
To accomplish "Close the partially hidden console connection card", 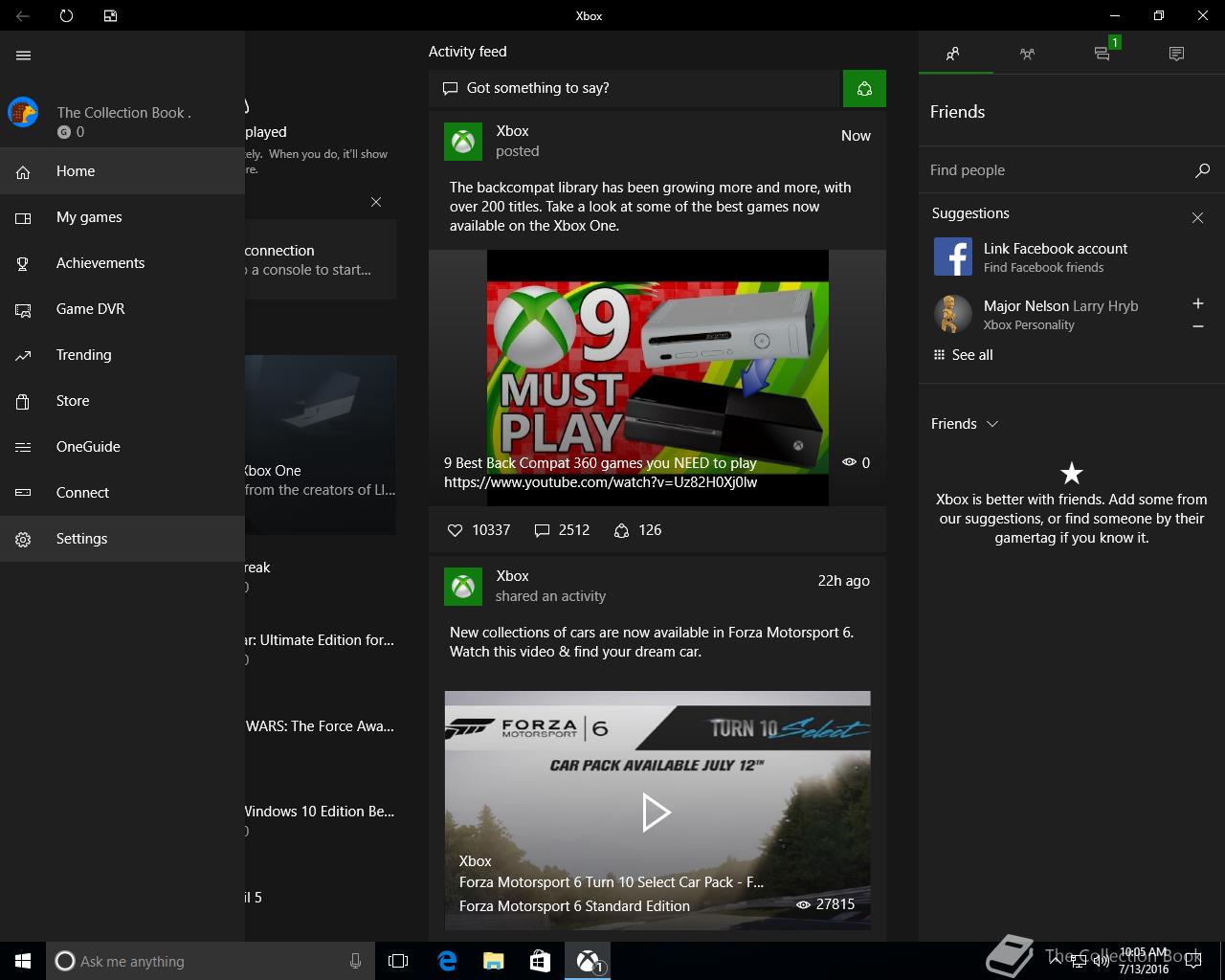I will pyautogui.click(x=376, y=202).
